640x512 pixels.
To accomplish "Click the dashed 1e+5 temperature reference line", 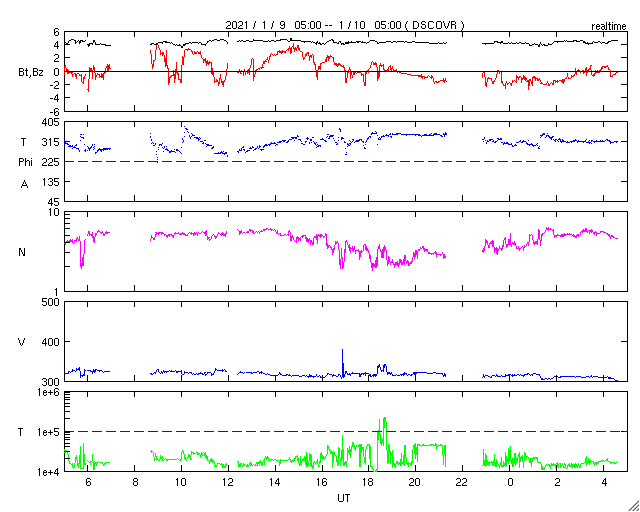I will (x=345, y=431).
